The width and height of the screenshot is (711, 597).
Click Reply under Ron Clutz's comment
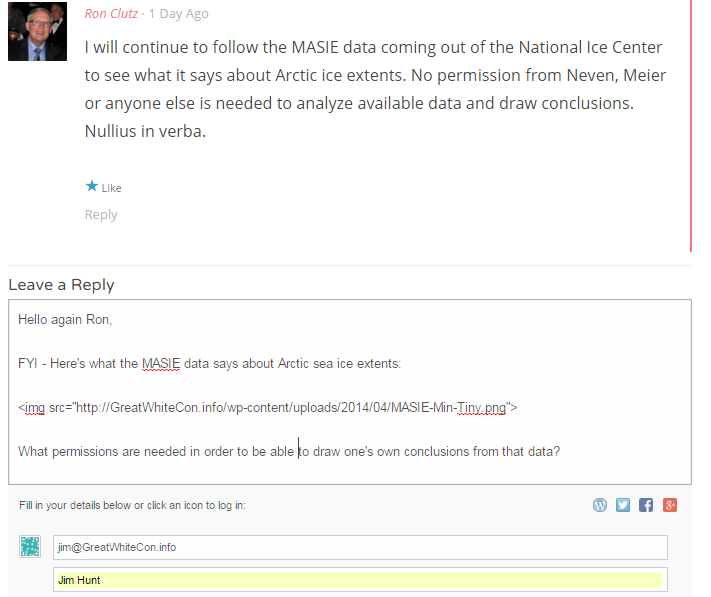101,214
